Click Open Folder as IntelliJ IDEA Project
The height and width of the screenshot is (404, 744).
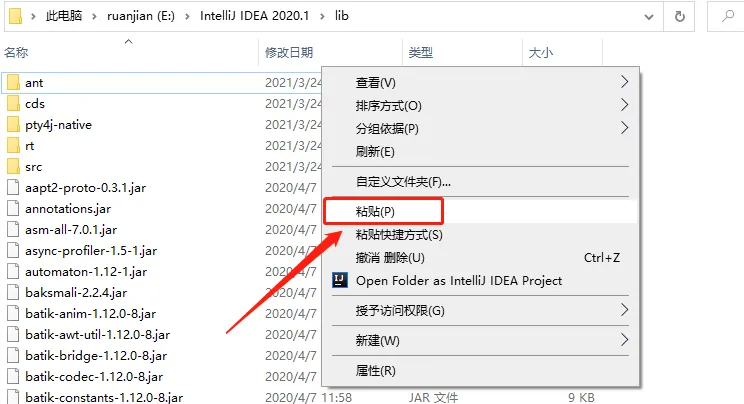pos(459,281)
